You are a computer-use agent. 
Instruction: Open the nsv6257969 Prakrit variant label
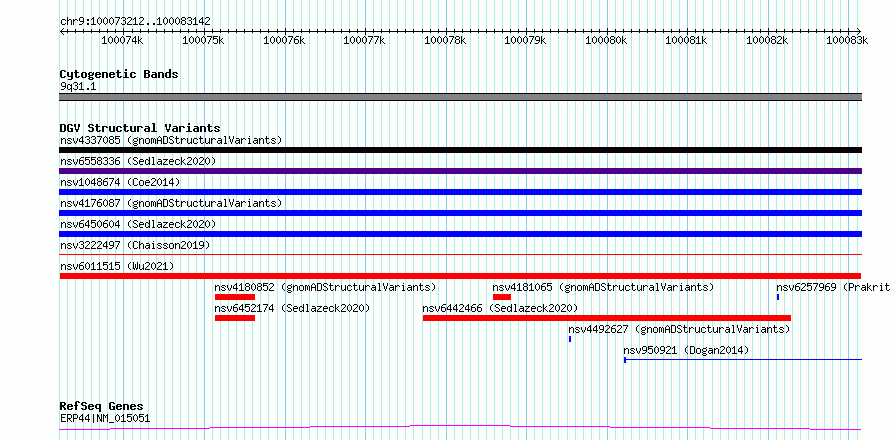833,287
